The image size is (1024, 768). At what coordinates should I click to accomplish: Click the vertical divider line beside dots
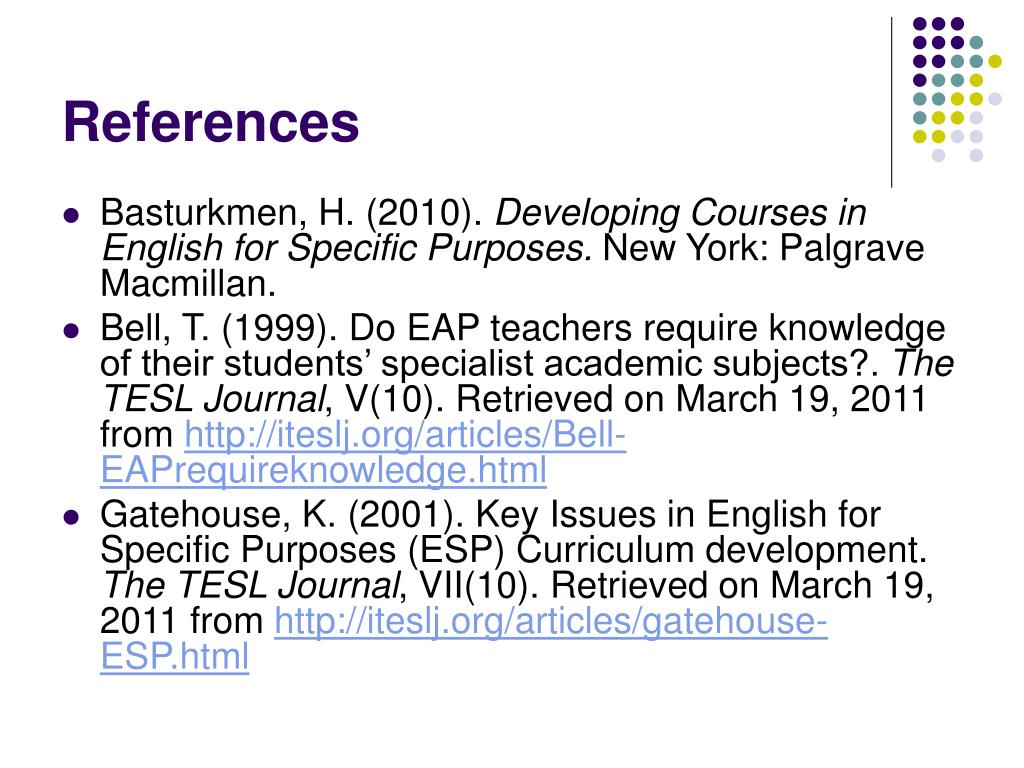891,103
